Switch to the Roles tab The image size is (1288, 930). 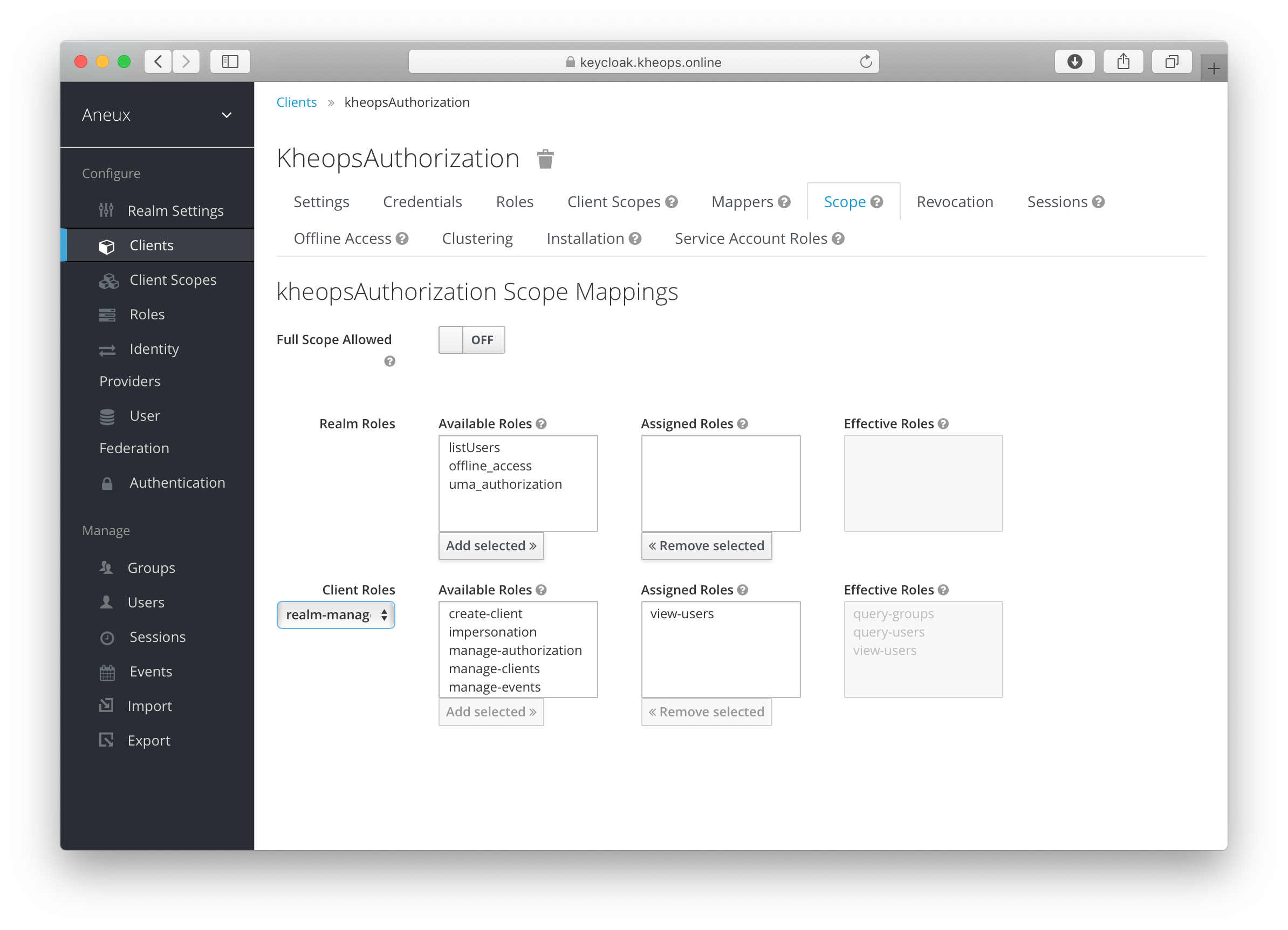[515, 202]
